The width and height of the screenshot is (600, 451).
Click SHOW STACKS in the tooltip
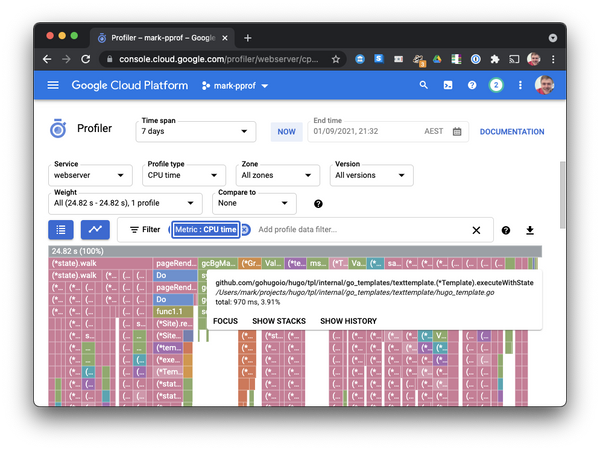[279, 321]
